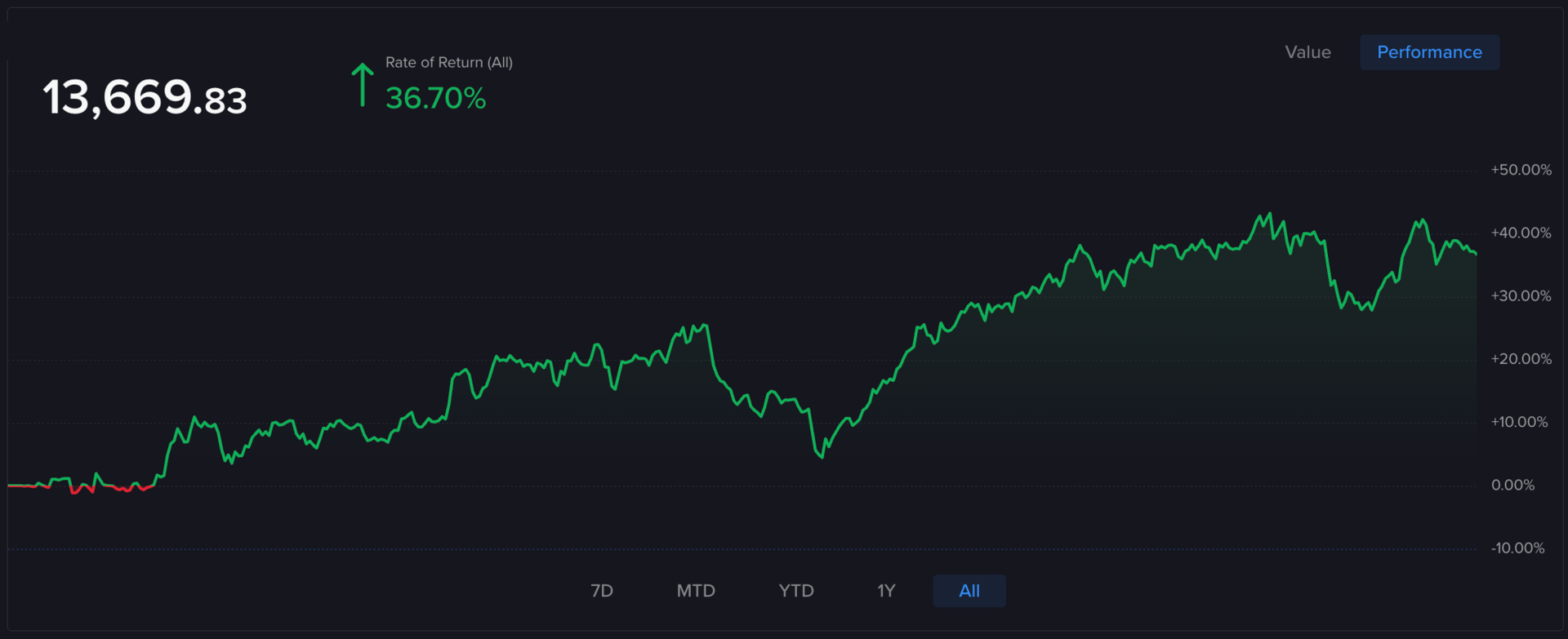Choose the MTD time range
Viewport: 1568px width, 639px height.
(x=696, y=591)
